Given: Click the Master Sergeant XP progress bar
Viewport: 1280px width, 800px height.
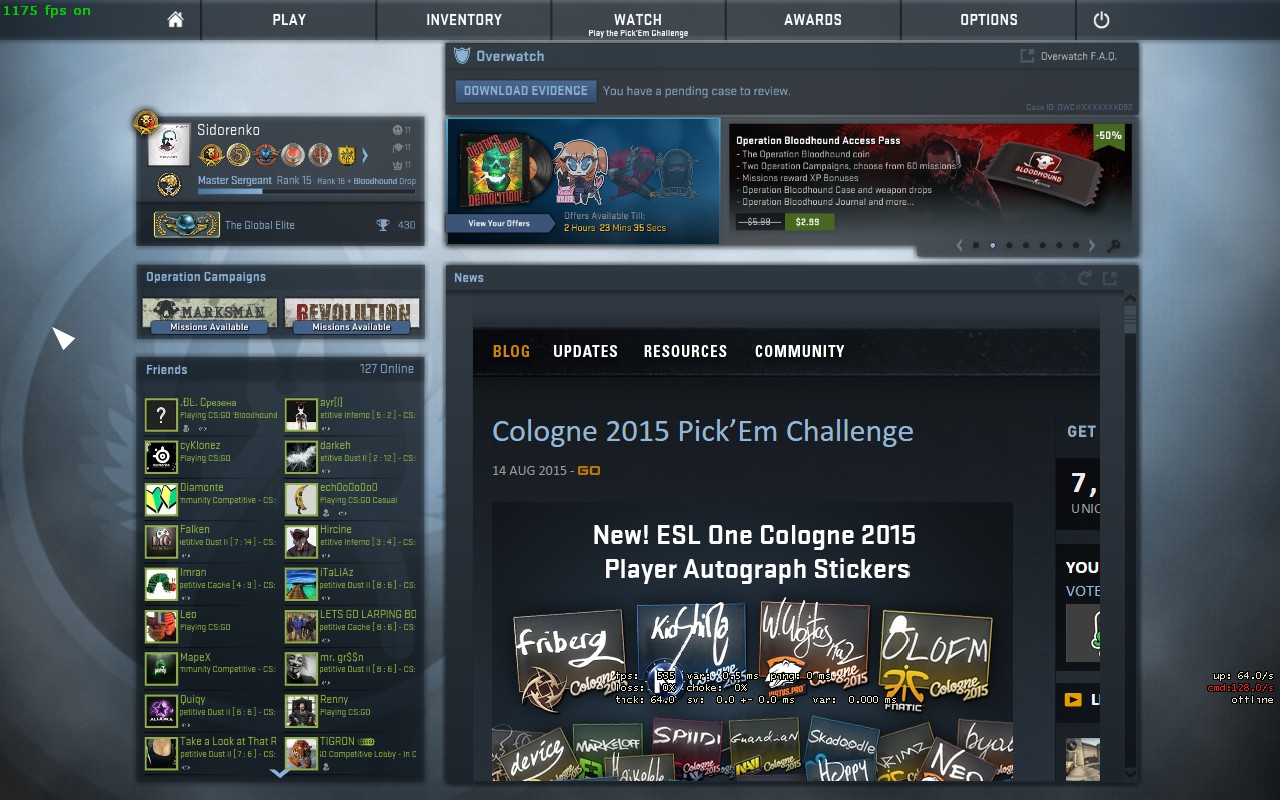Looking at the screenshot, I should [x=306, y=191].
